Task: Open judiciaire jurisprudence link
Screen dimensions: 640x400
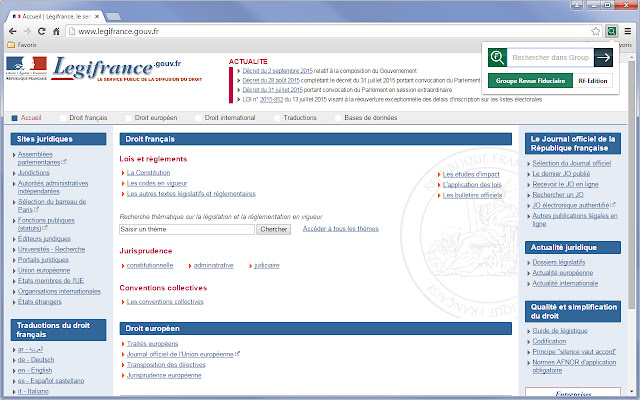Action: pyautogui.click(x=267, y=265)
